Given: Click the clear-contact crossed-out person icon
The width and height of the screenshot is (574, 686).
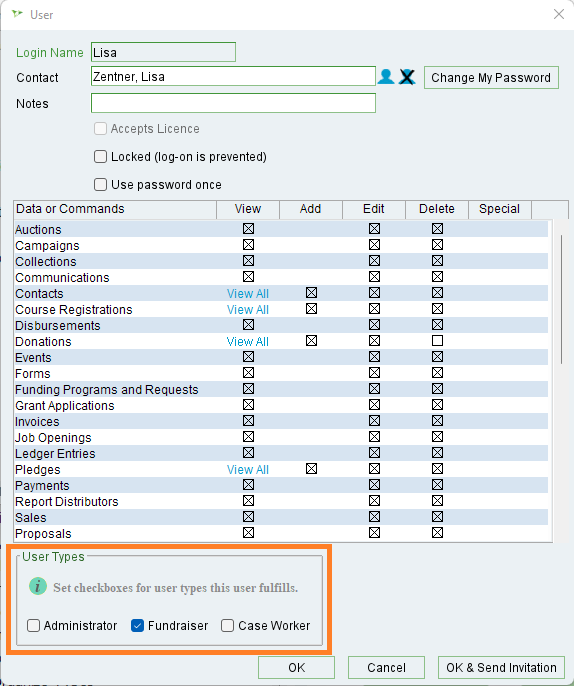Looking at the screenshot, I should click(x=407, y=77).
